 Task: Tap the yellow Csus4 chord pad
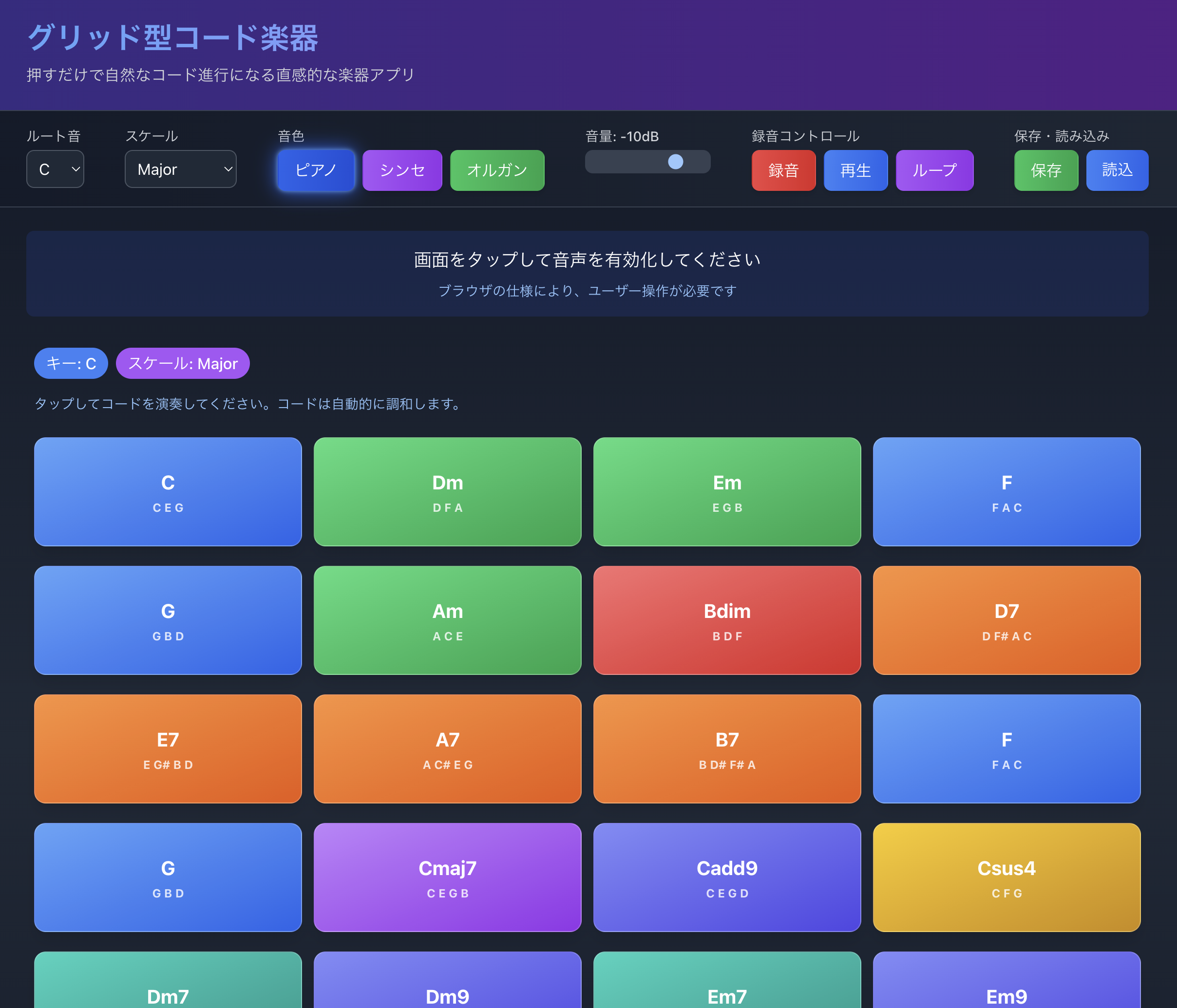pyautogui.click(x=1006, y=877)
